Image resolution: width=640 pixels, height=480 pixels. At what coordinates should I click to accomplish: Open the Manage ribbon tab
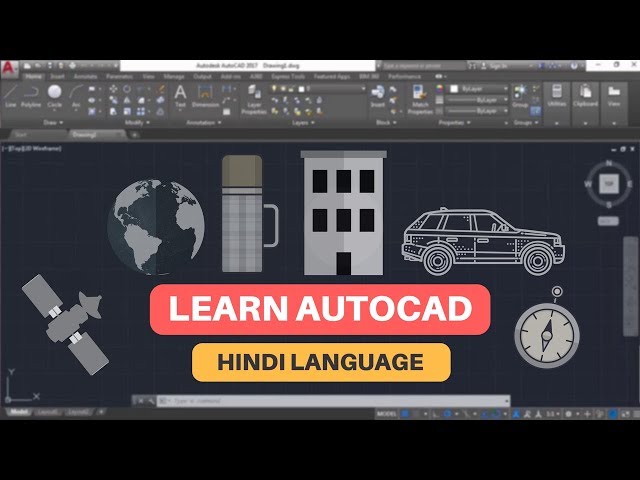click(x=174, y=76)
